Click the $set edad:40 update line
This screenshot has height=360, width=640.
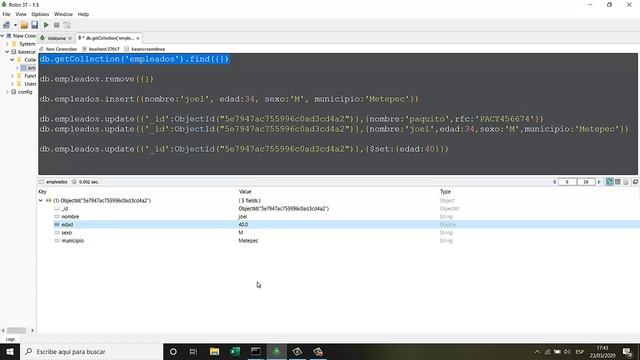pyautogui.click(x=244, y=149)
